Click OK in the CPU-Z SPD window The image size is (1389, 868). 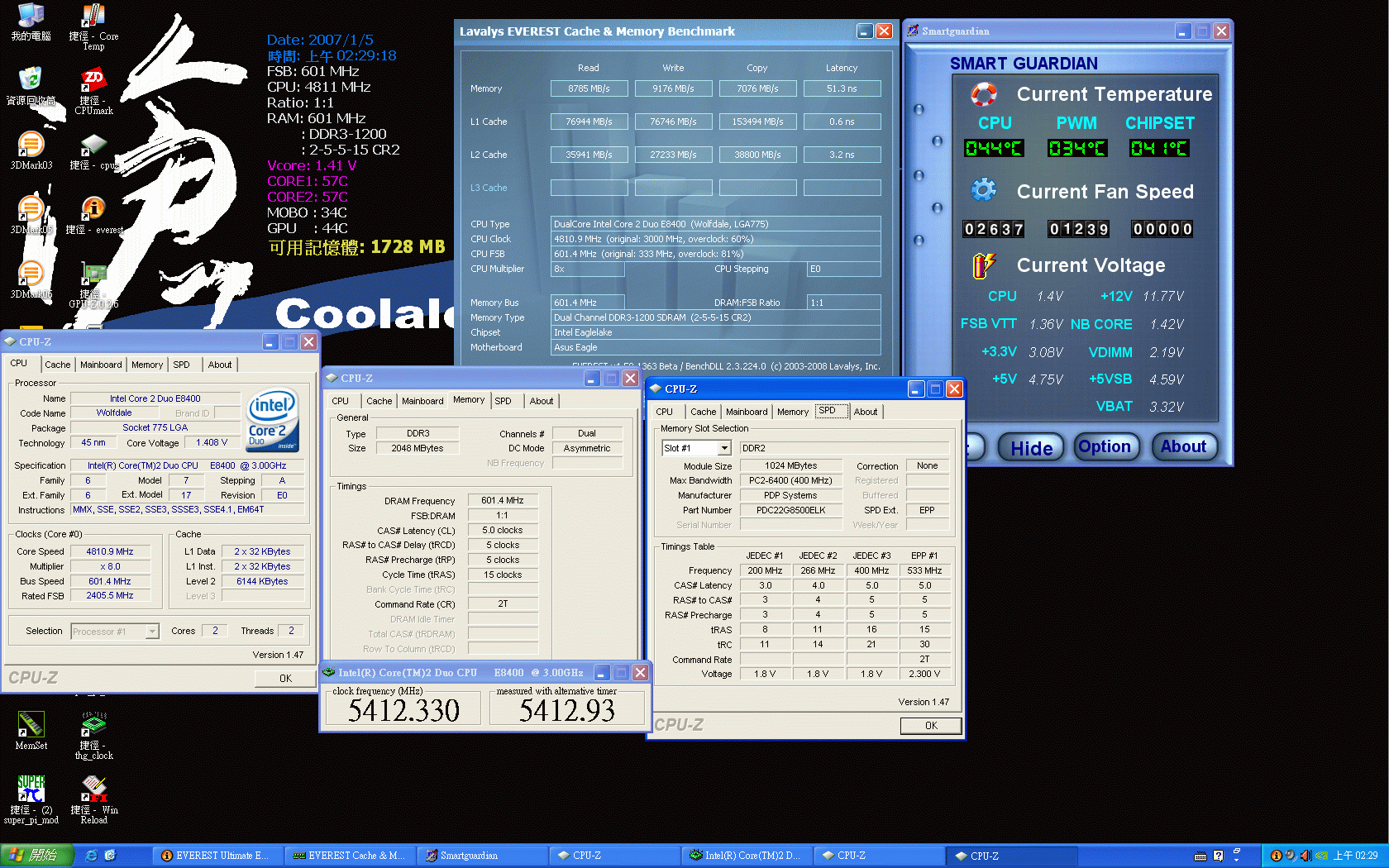(931, 725)
